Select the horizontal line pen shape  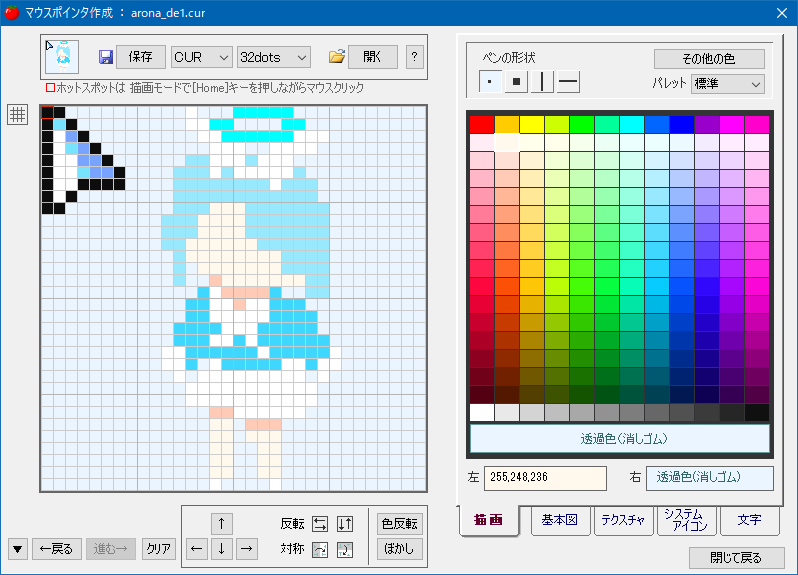[x=568, y=81]
